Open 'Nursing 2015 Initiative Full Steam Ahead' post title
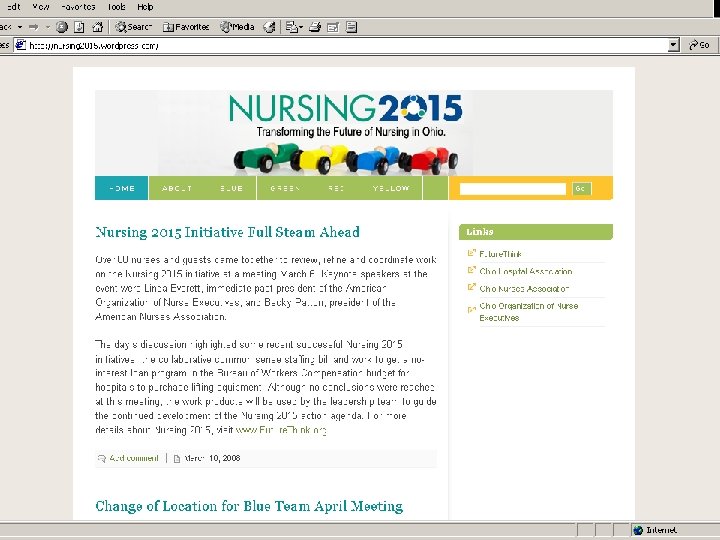 [x=228, y=232]
